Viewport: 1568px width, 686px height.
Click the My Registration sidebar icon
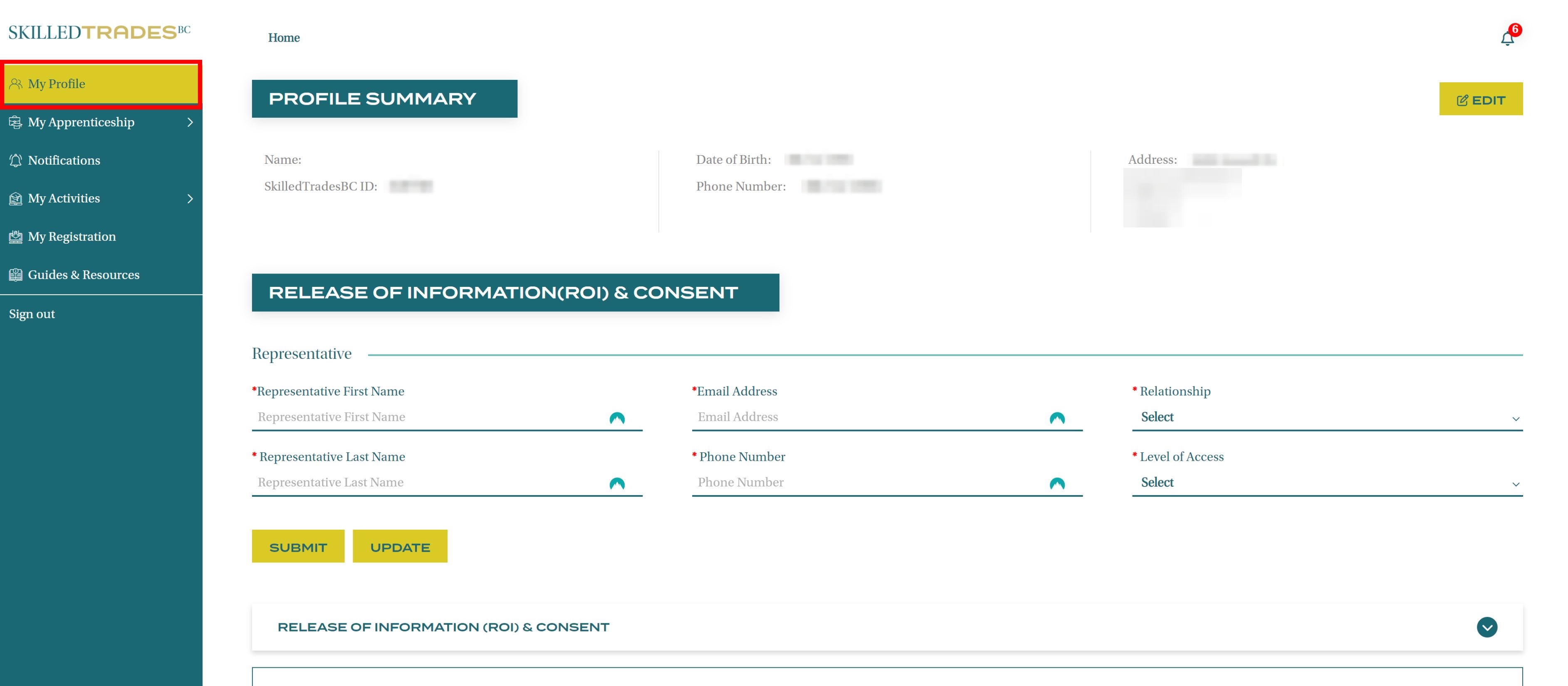click(x=16, y=237)
